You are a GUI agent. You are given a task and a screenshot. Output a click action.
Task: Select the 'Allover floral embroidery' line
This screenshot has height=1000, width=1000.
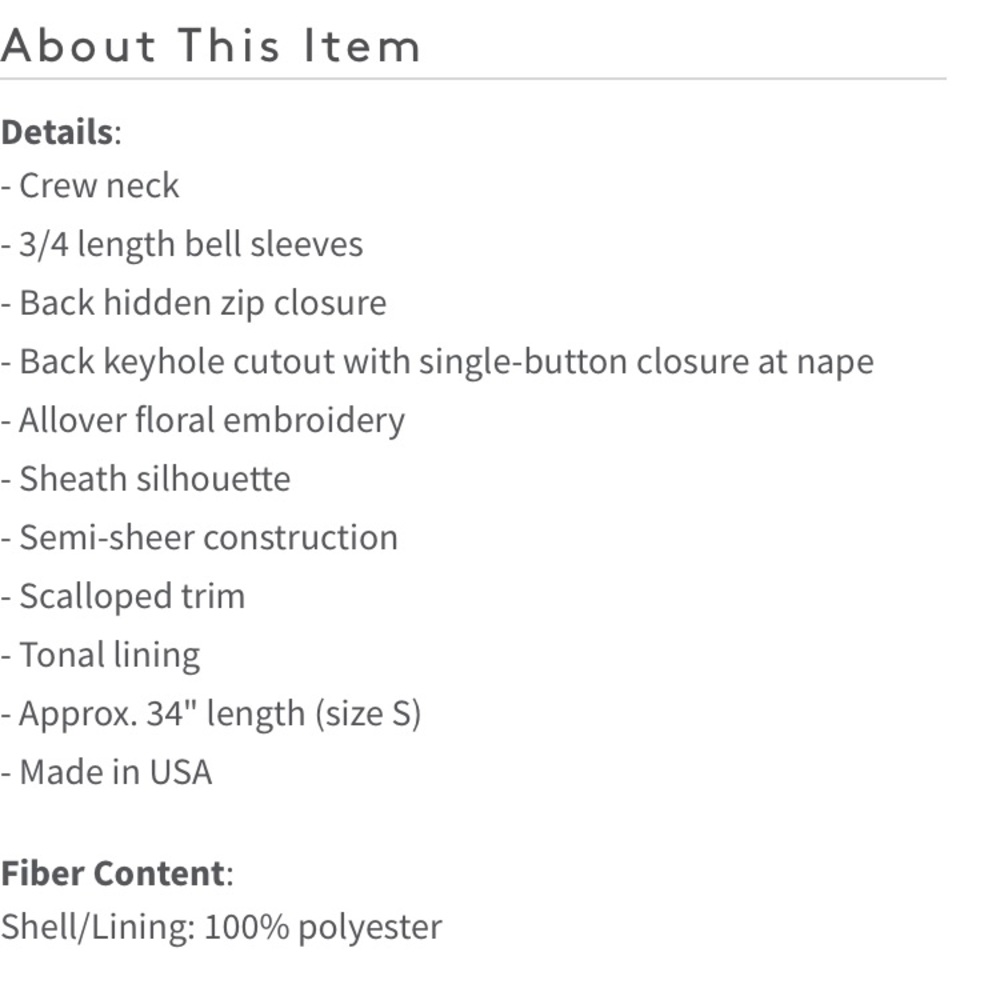(x=211, y=420)
